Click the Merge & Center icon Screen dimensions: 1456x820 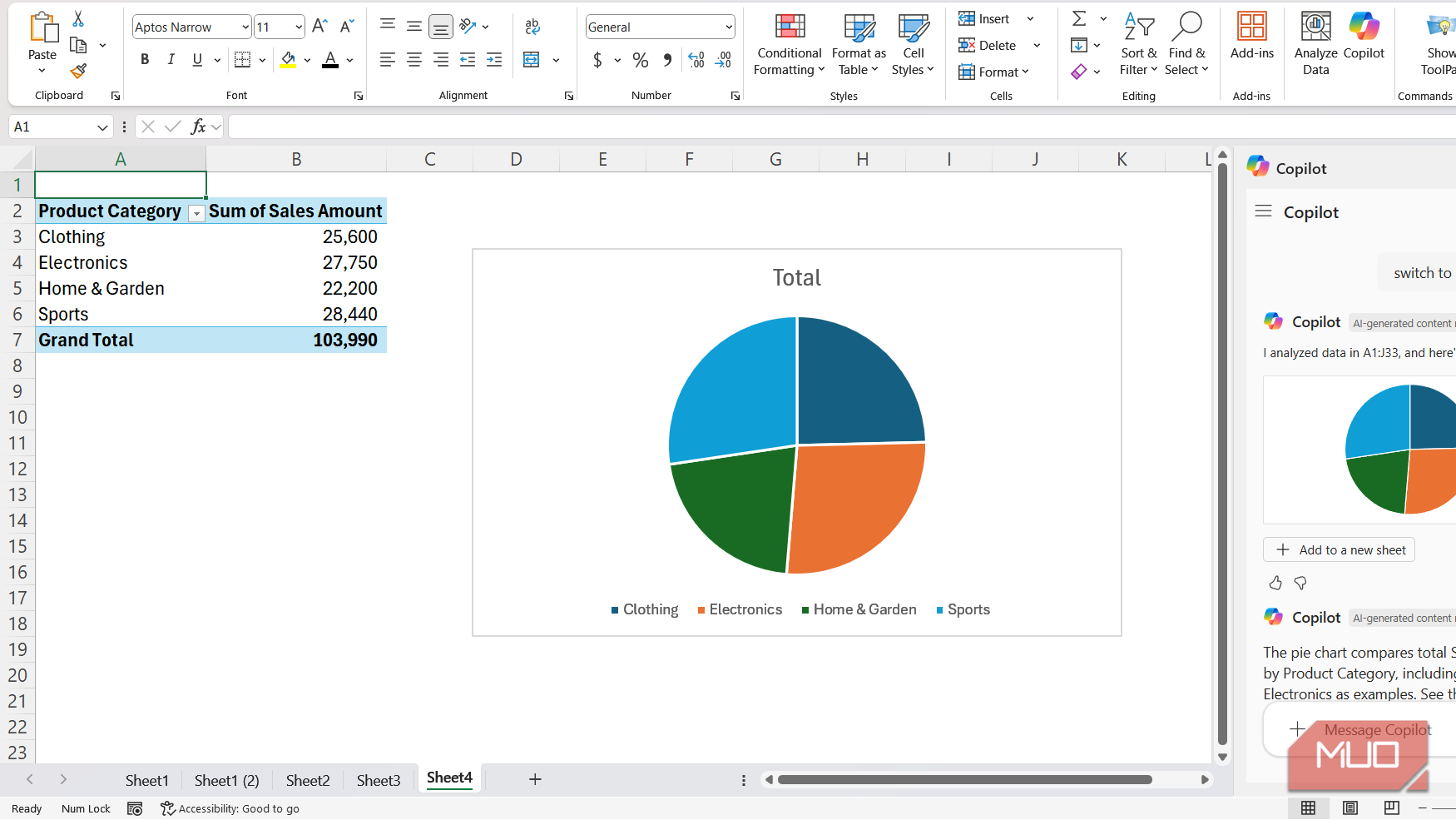[532, 59]
